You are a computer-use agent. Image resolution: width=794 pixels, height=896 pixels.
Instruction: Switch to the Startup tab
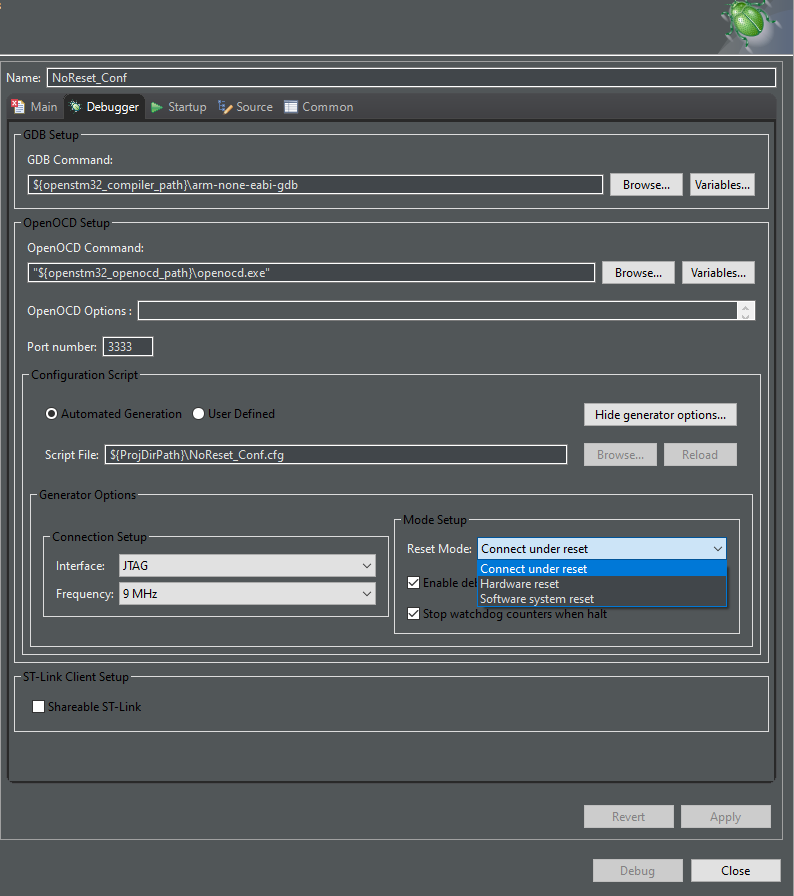[179, 107]
